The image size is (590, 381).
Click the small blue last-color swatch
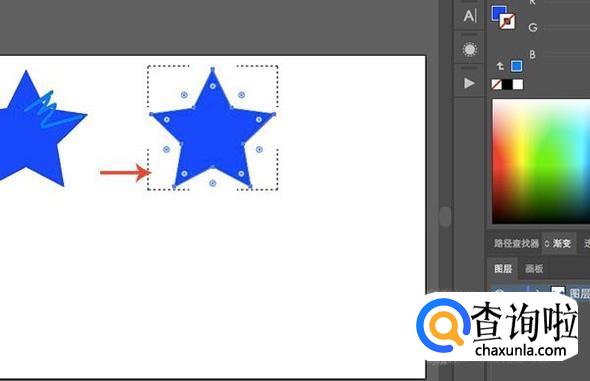pyautogui.click(x=517, y=66)
